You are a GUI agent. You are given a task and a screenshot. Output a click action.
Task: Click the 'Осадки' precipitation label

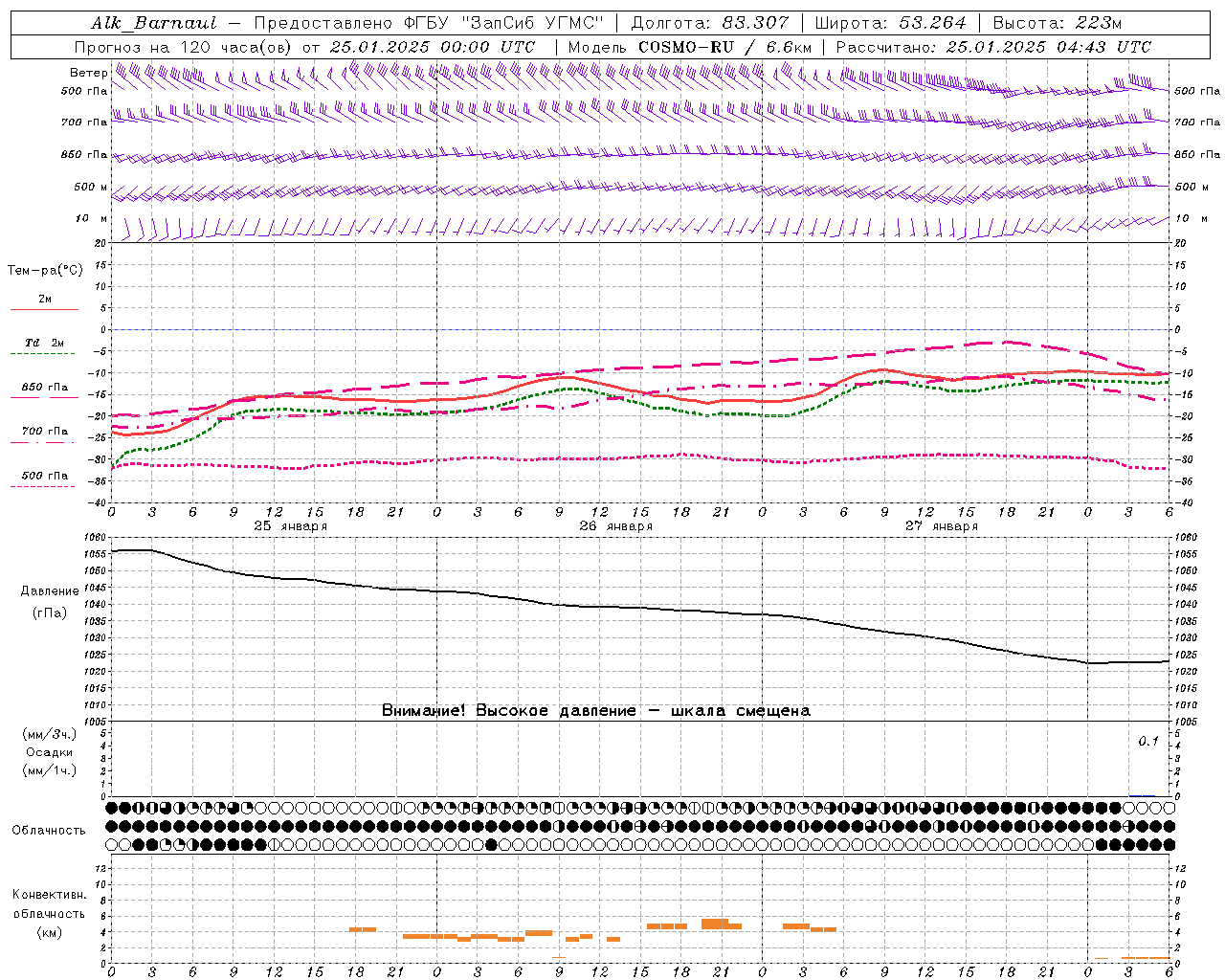point(50,752)
